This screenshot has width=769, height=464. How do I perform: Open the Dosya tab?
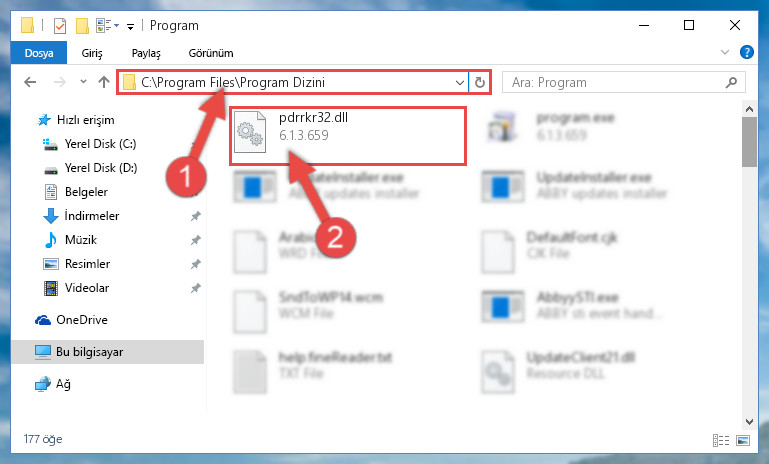39,53
